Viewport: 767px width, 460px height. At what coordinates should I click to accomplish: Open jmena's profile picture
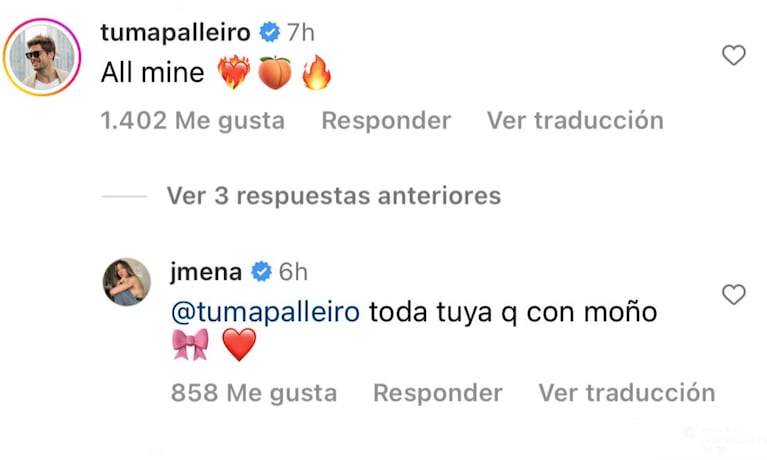point(126,282)
